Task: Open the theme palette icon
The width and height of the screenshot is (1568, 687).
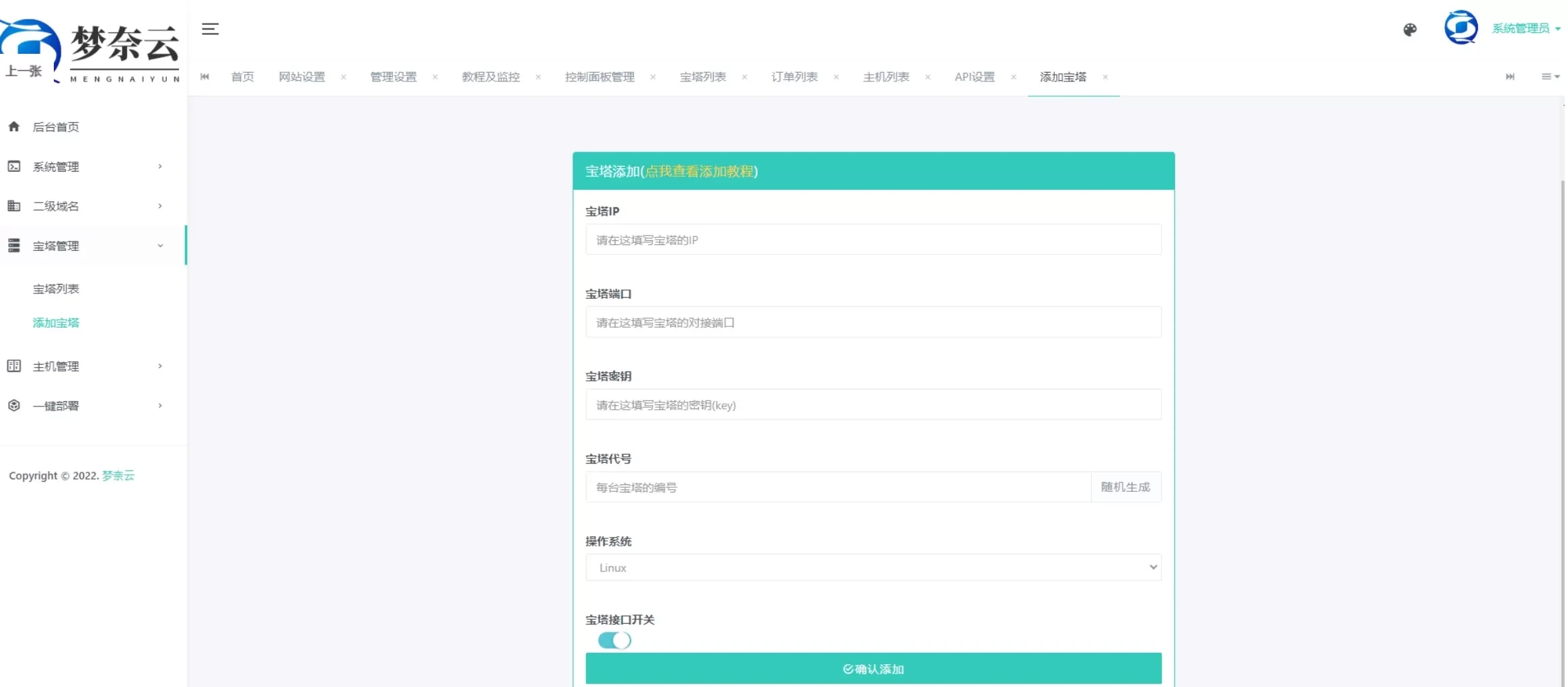Action: click(1410, 30)
